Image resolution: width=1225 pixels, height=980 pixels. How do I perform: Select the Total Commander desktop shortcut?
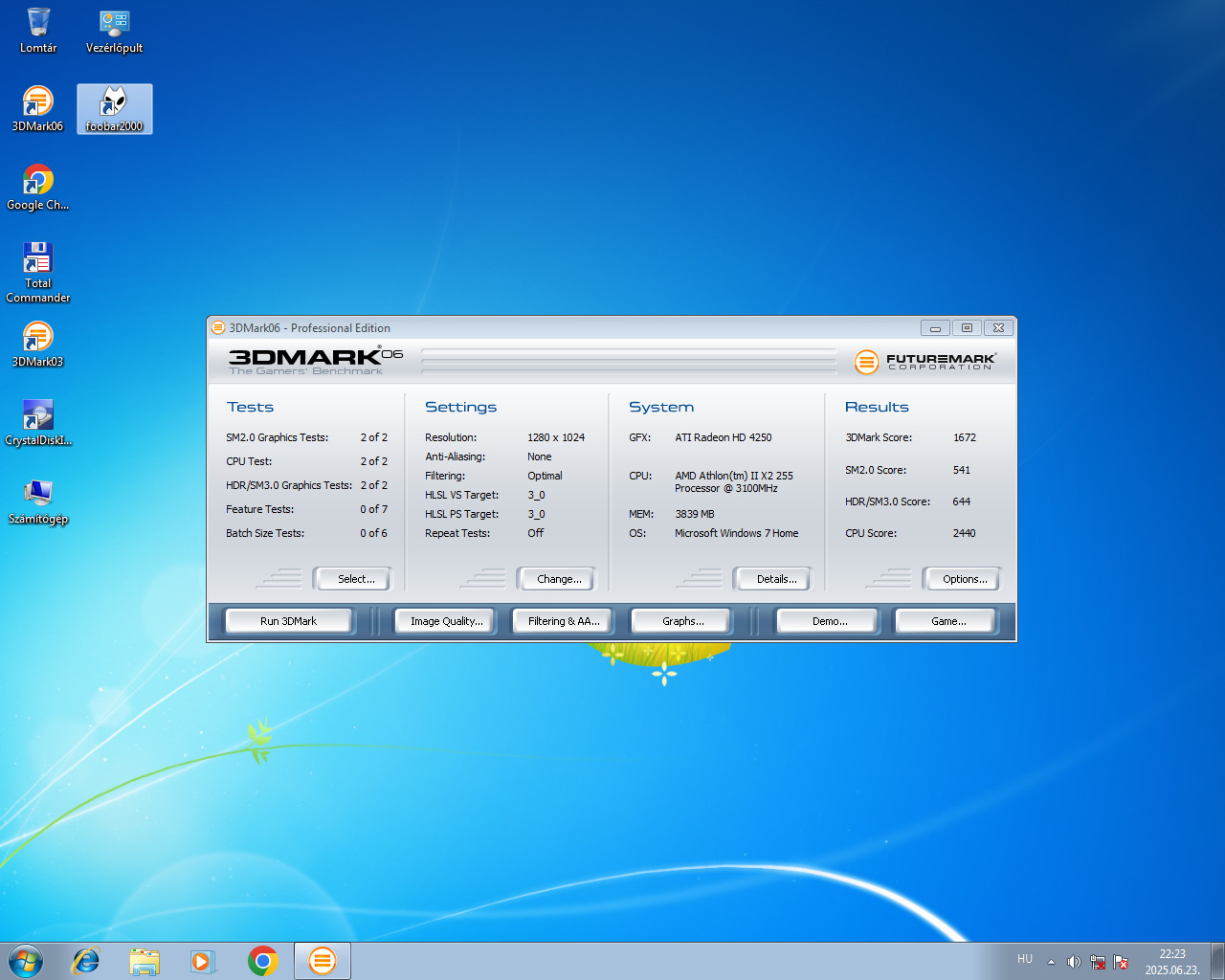[38, 273]
